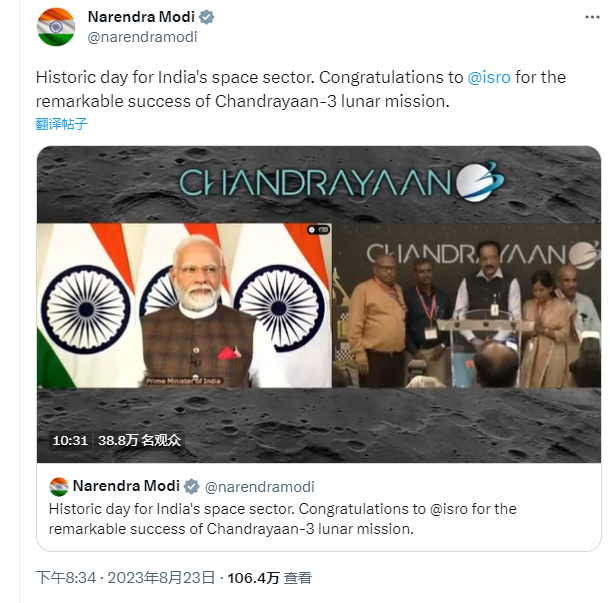610x603 pixels.
Task: Open the Narendra Modi profile name at top
Action: 142,18
